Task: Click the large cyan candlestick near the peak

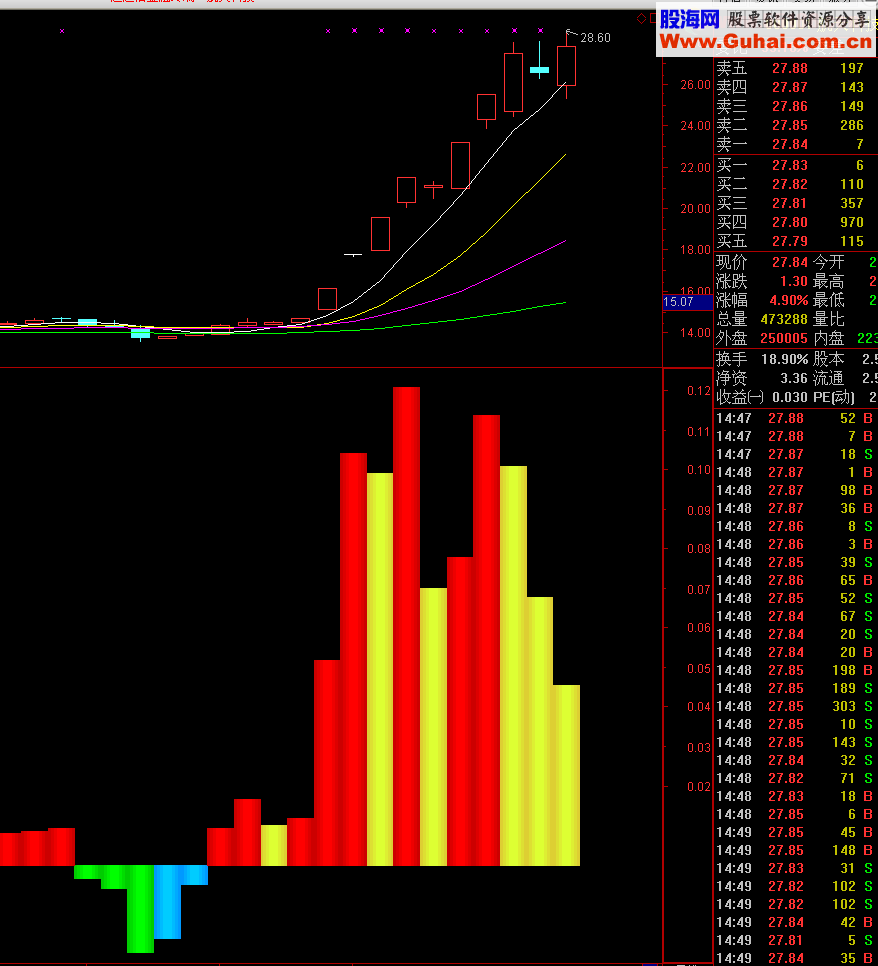Action: coord(539,69)
